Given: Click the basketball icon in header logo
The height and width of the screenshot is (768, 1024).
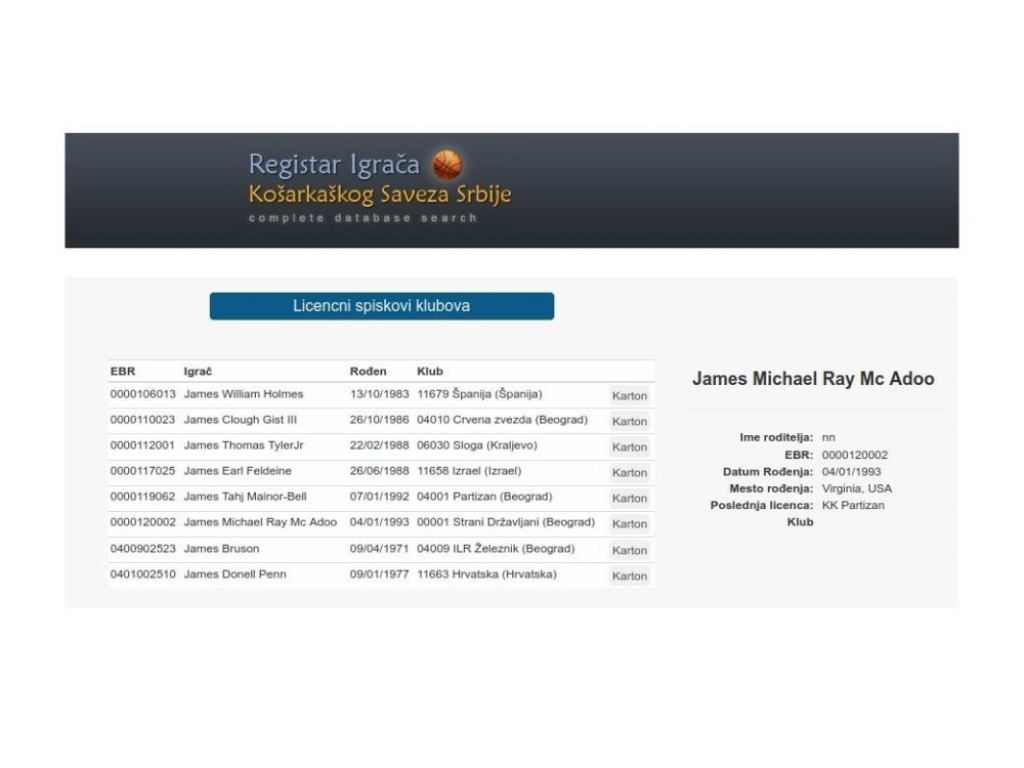Looking at the screenshot, I should point(447,164).
